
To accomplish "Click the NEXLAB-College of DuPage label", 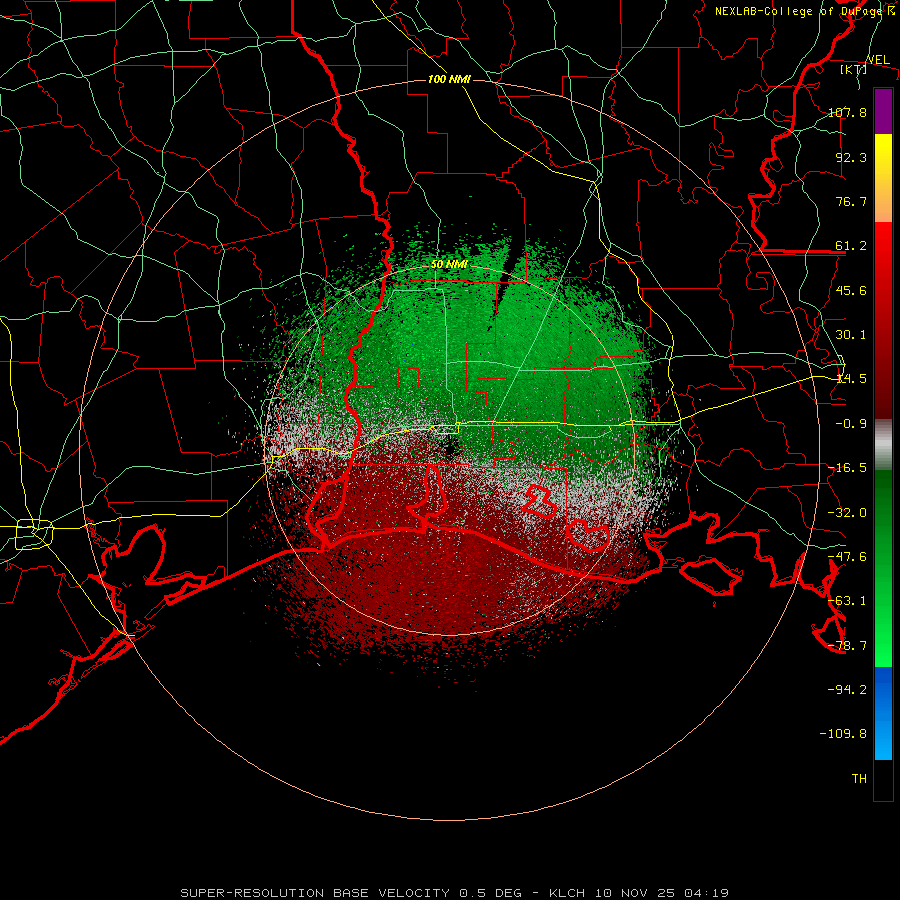I will 805,11.
